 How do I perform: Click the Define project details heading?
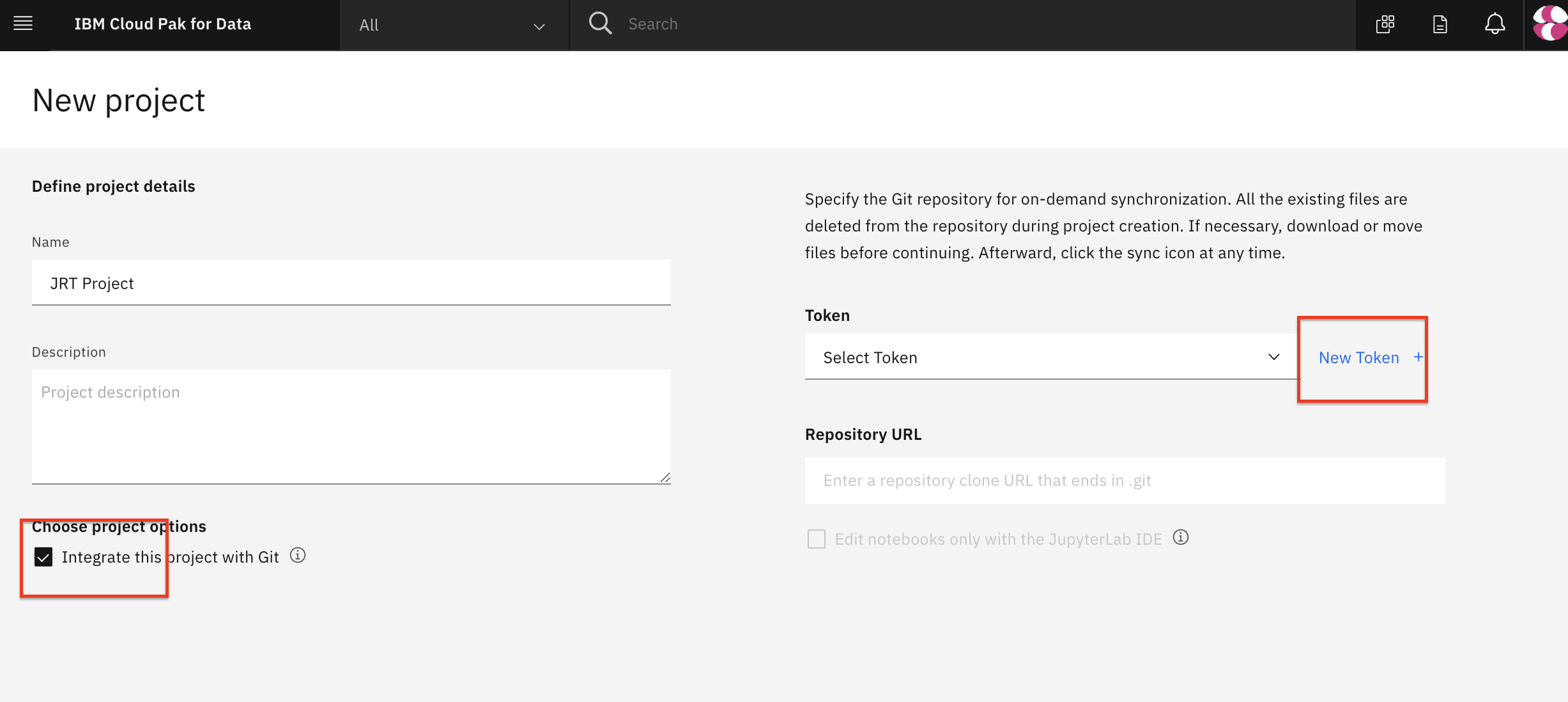pos(114,186)
